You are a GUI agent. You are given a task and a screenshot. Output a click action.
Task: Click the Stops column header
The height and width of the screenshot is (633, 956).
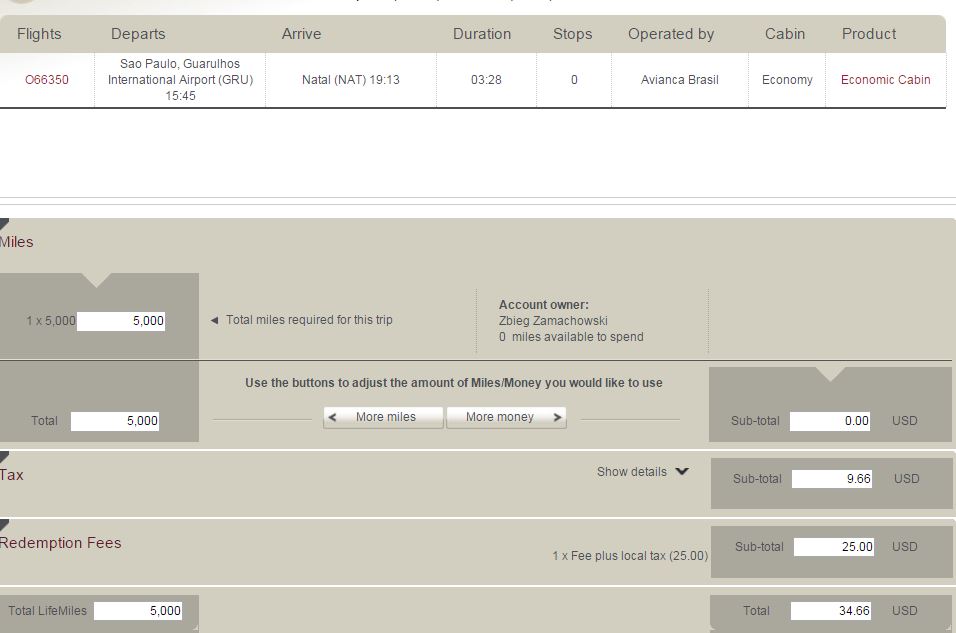click(573, 34)
